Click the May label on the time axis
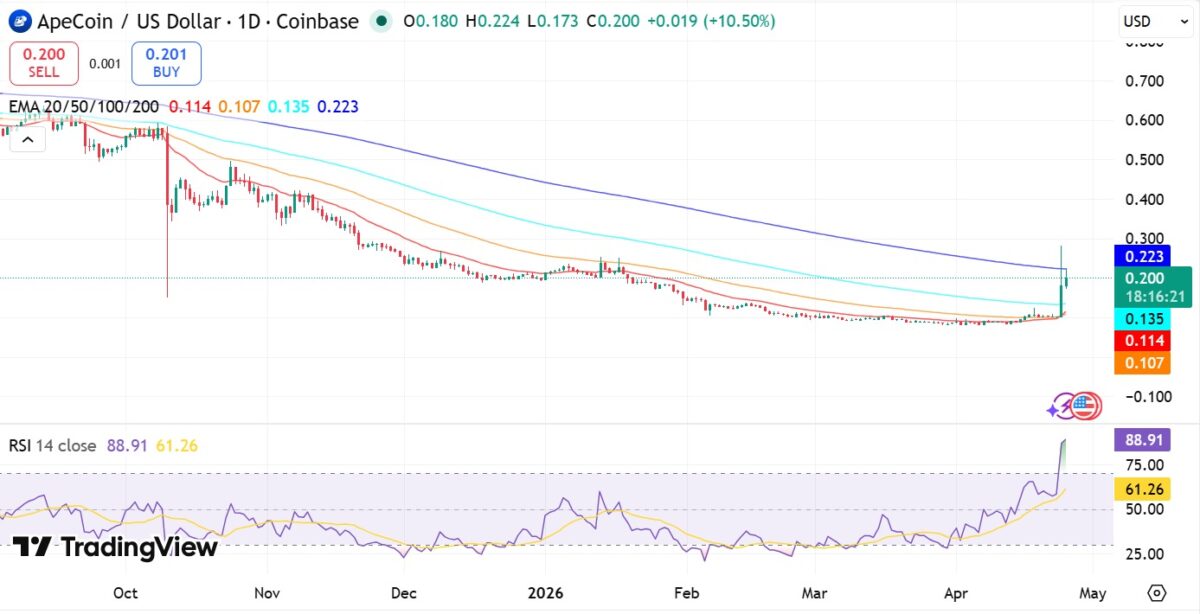The height and width of the screenshot is (614, 1200). tap(1092, 592)
